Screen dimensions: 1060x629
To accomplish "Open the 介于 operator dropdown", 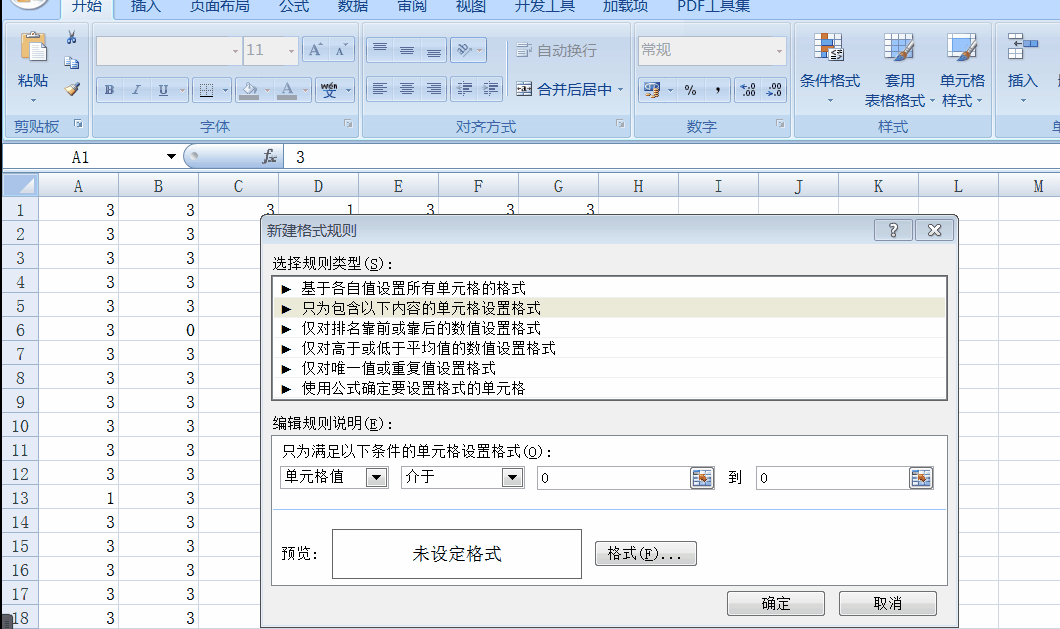I will click(x=512, y=478).
